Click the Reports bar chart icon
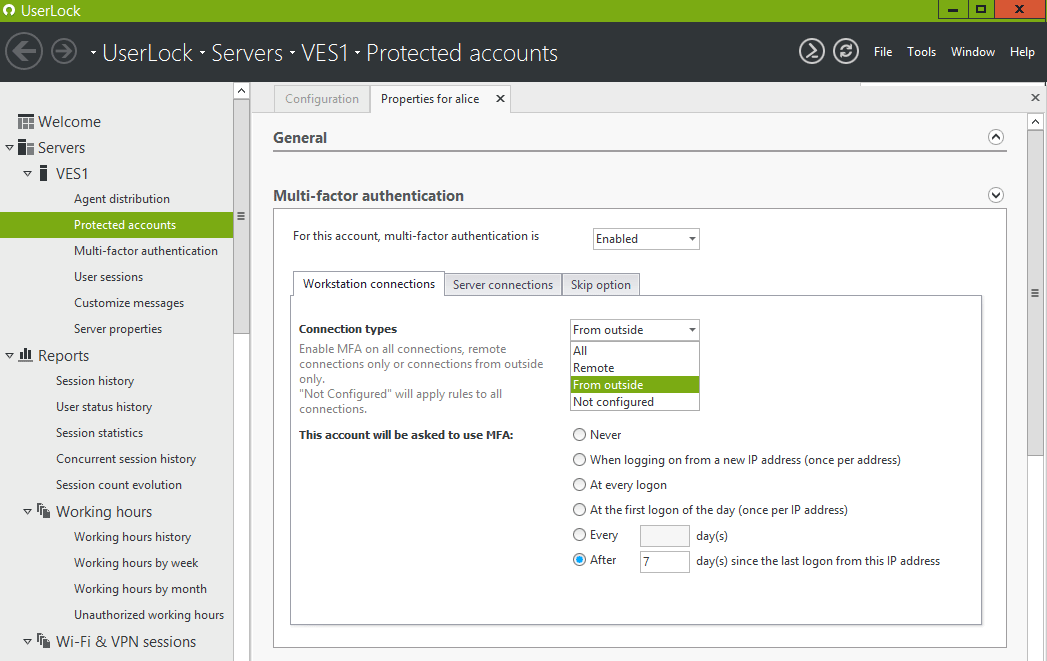 [25, 355]
